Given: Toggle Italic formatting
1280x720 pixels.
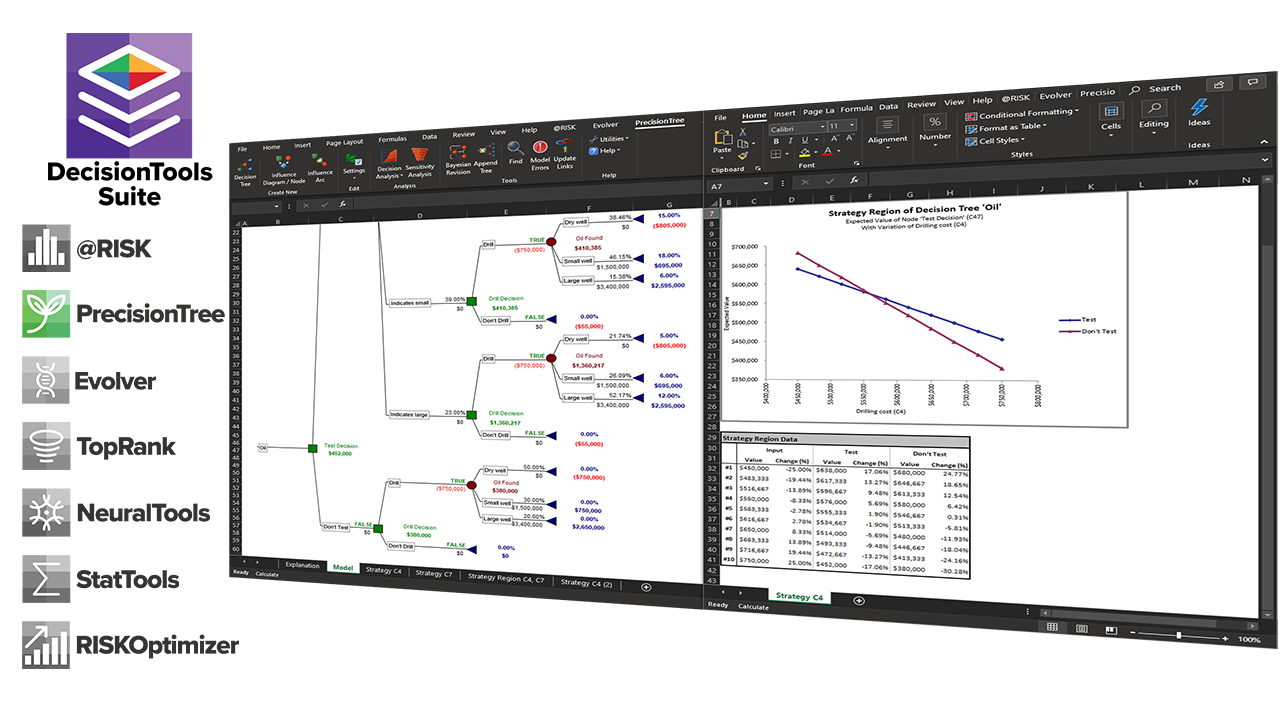Looking at the screenshot, I should coord(791,140).
